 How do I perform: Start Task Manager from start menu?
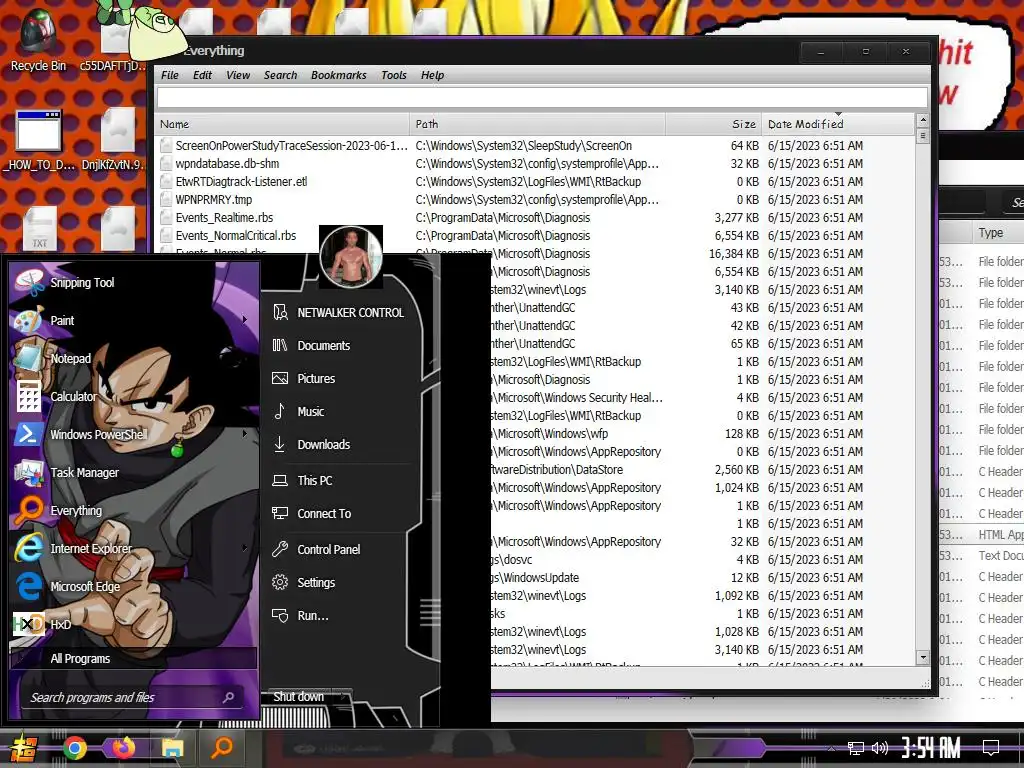84,472
